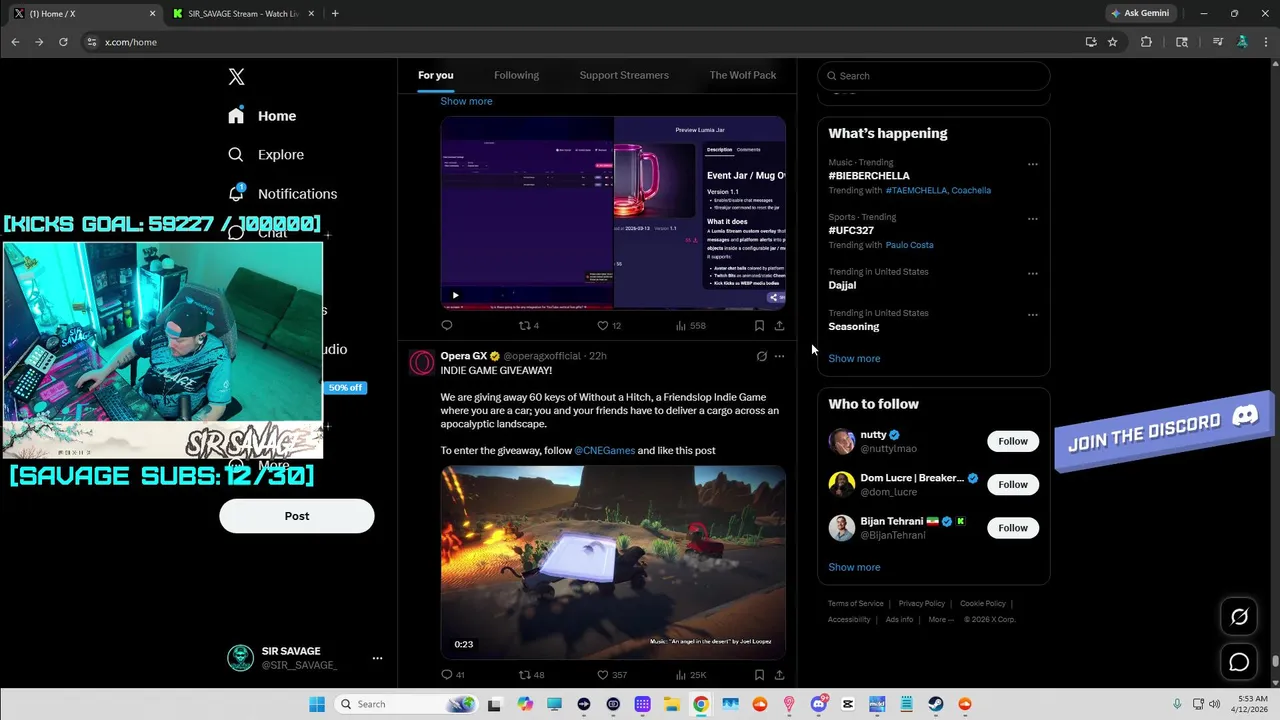Bookmark this tab with star icon
Screen dimensions: 1280x720
(x=1112, y=42)
